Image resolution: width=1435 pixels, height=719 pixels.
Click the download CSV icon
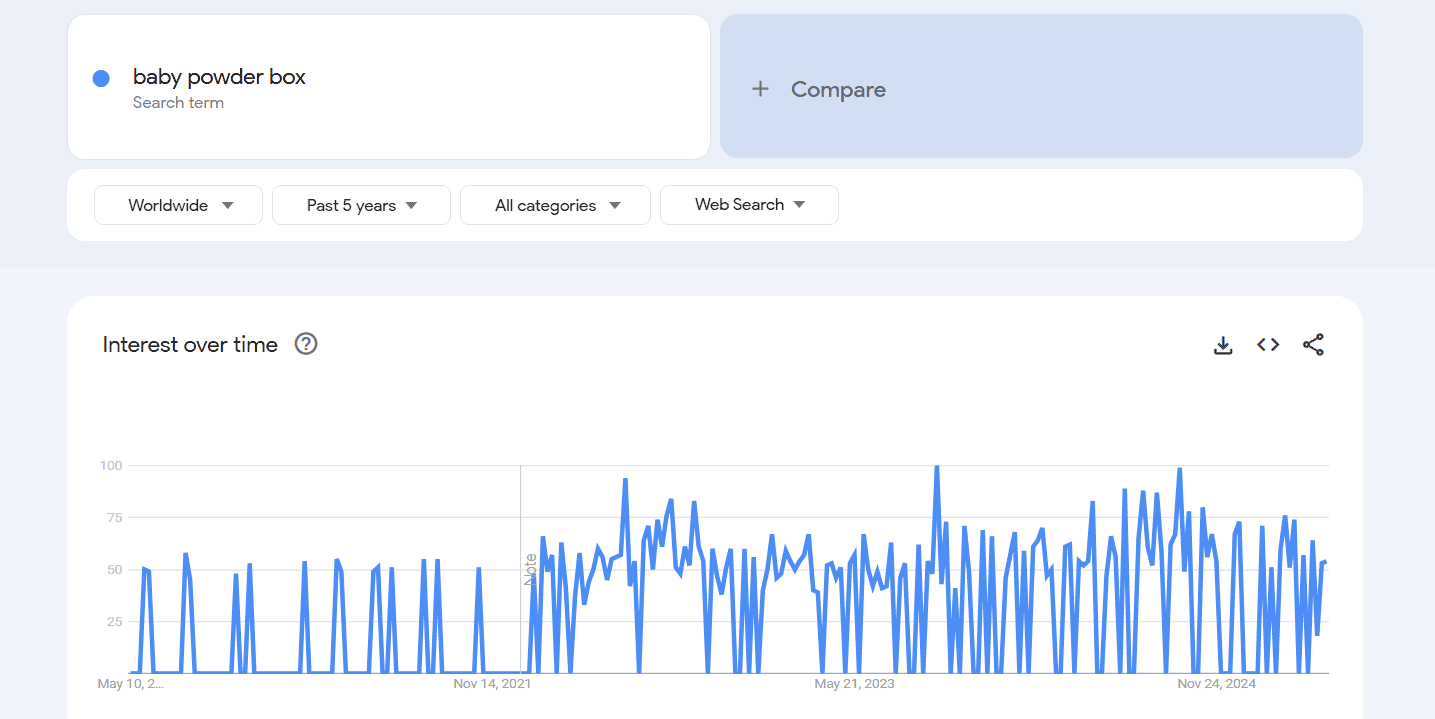click(1222, 345)
